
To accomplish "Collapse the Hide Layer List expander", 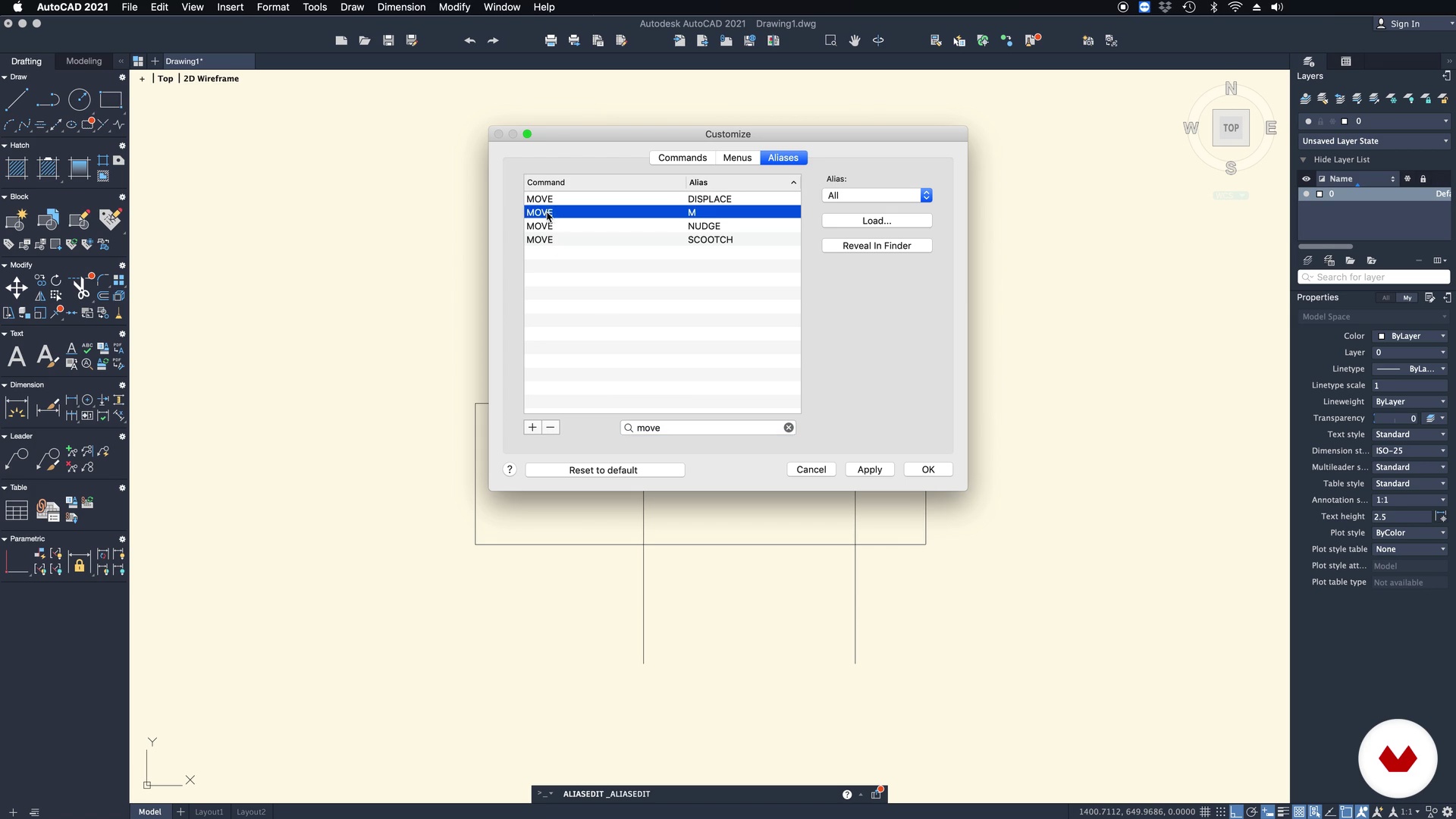I will [1304, 160].
